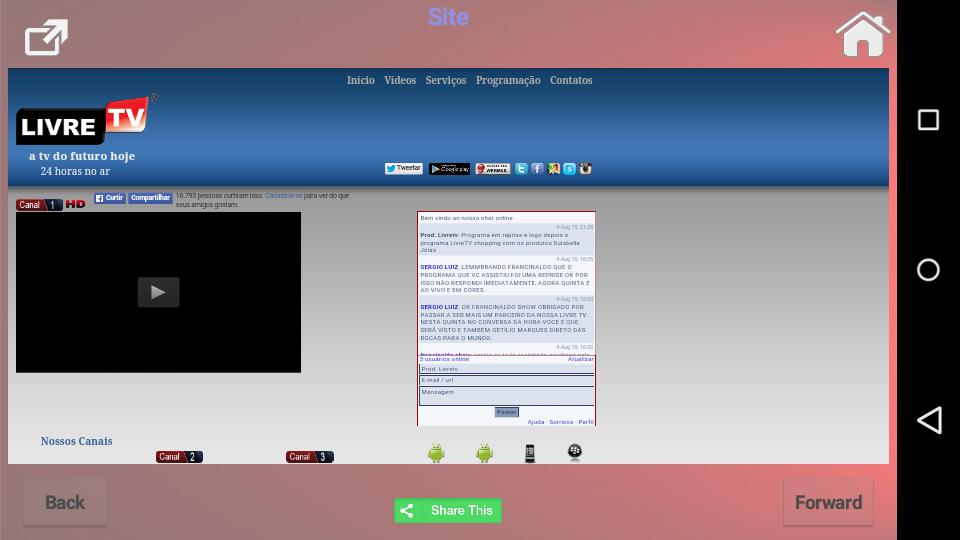Click the Facebook social icon
Image resolution: width=960 pixels, height=540 pixels.
(x=537, y=169)
